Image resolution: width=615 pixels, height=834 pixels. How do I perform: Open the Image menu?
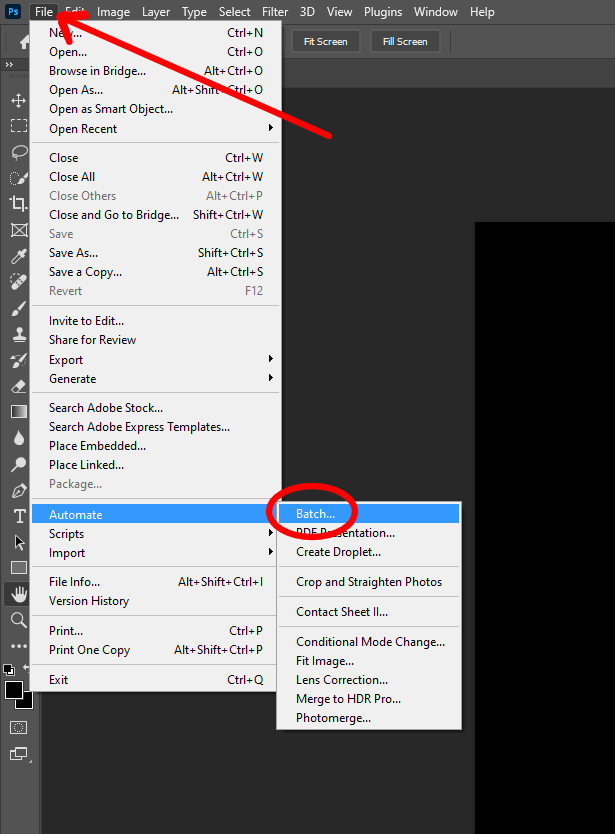pyautogui.click(x=113, y=12)
